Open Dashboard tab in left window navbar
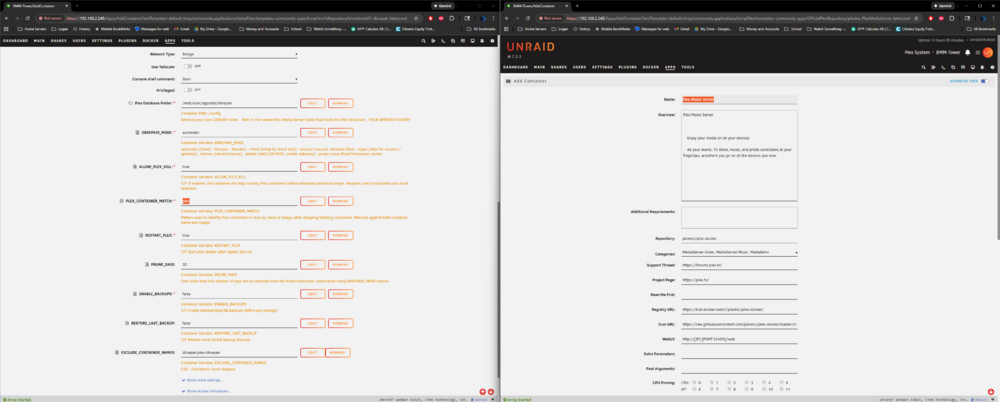This screenshot has width=1000, height=402. [x=15, y=41]
